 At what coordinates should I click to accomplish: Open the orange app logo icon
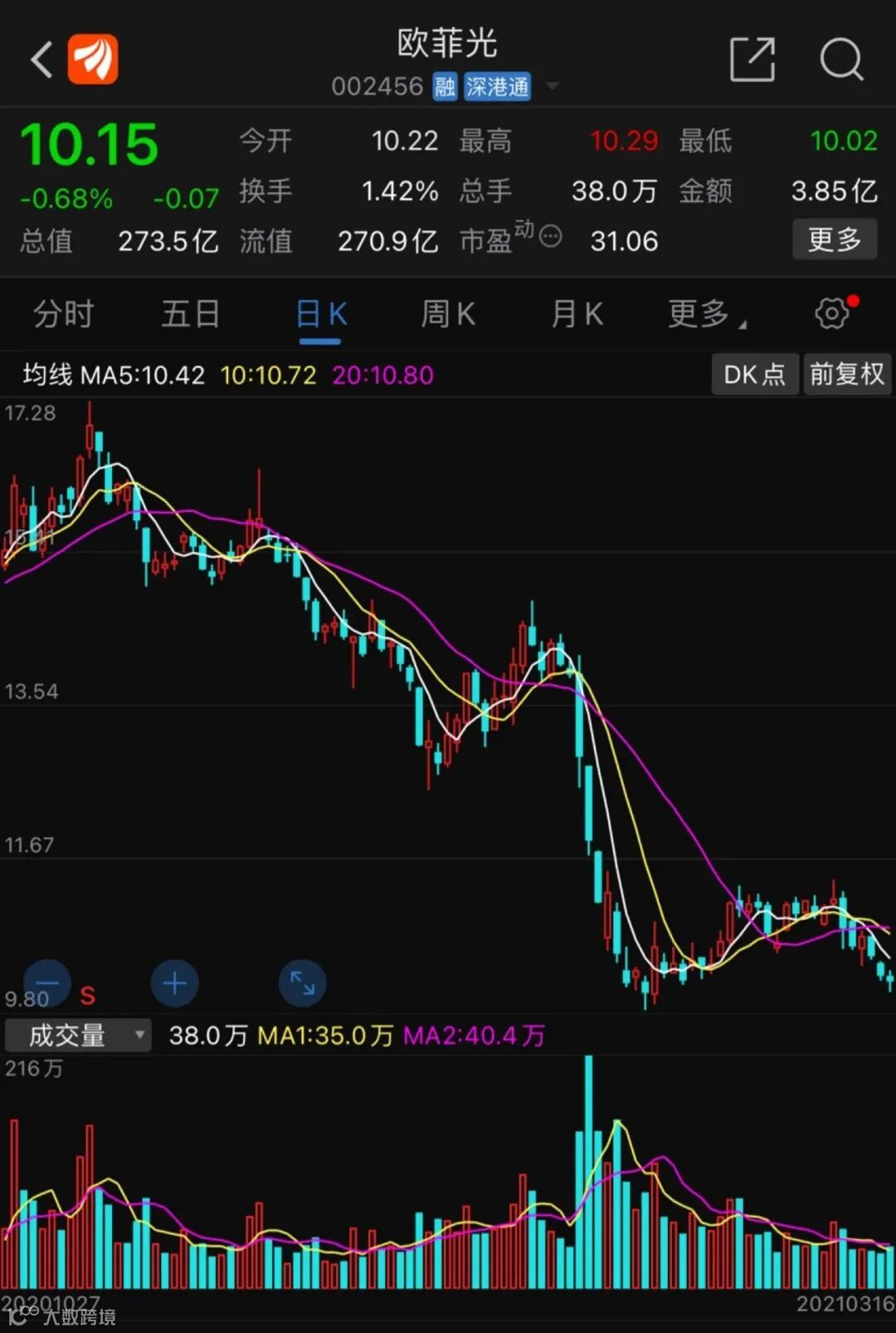point(93,60)
